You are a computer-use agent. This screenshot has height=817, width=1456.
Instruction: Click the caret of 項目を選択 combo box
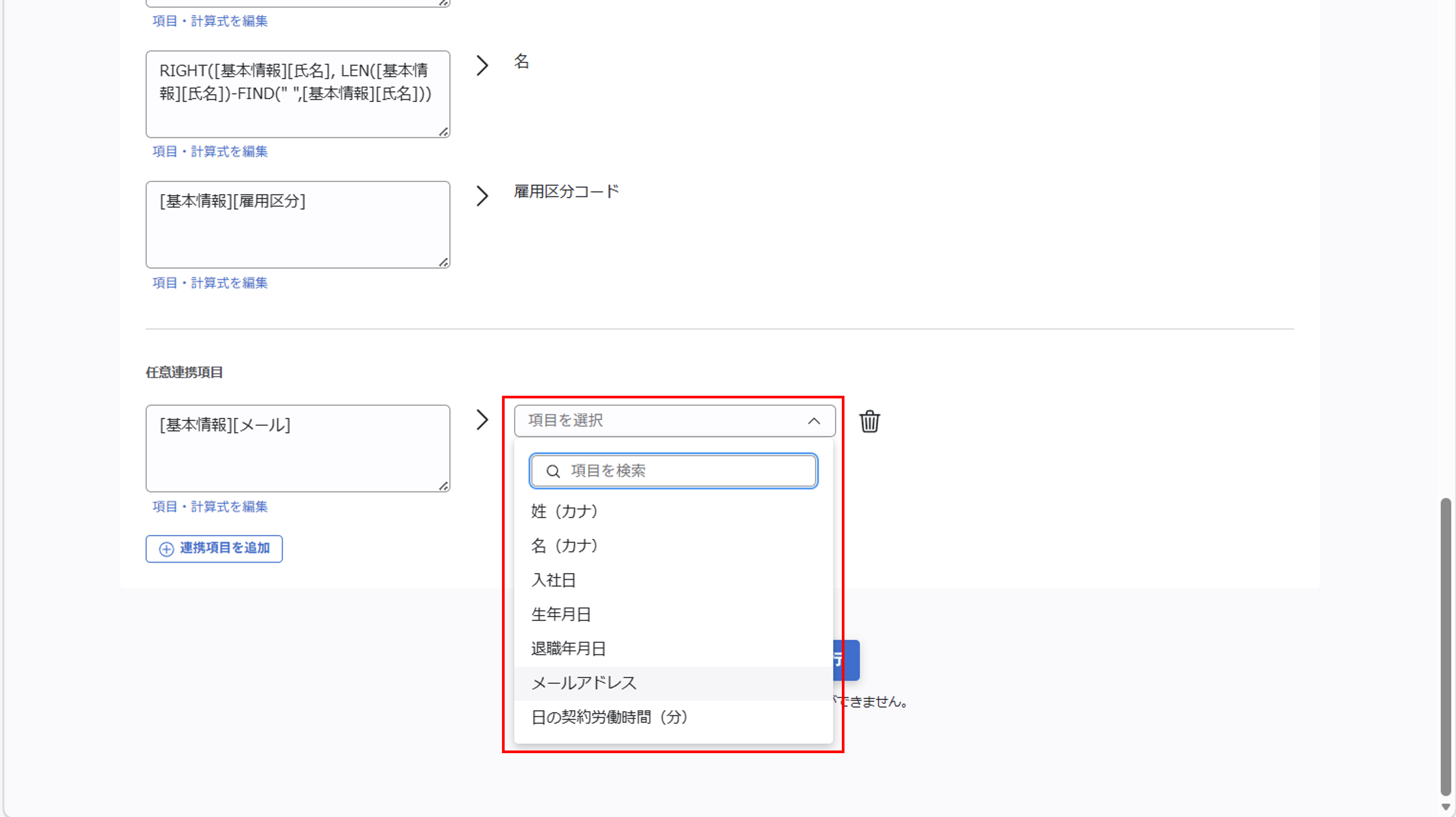coord(814,421)
